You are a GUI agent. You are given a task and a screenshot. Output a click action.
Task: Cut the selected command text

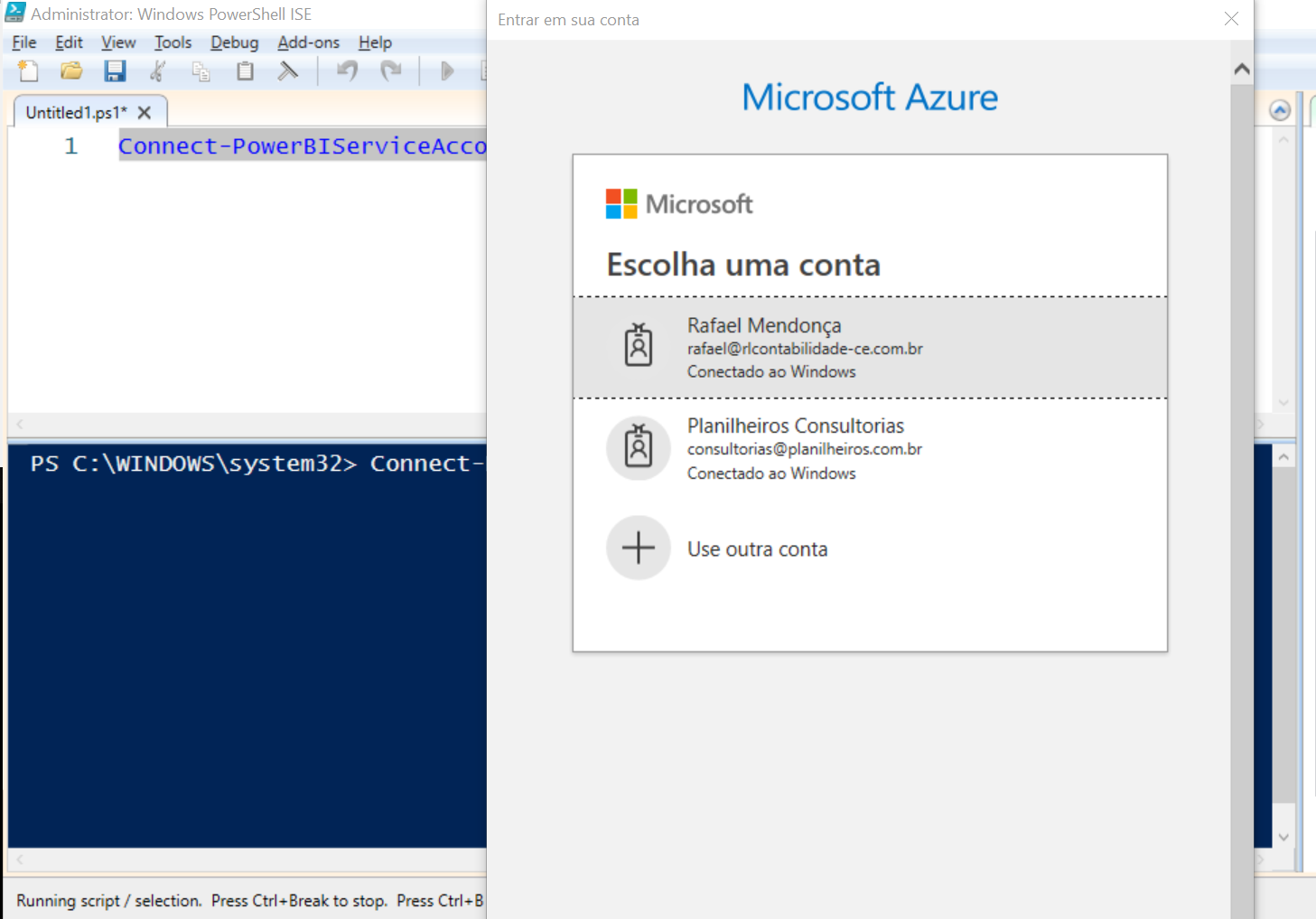pyautogui.click(x=158, y=70)
